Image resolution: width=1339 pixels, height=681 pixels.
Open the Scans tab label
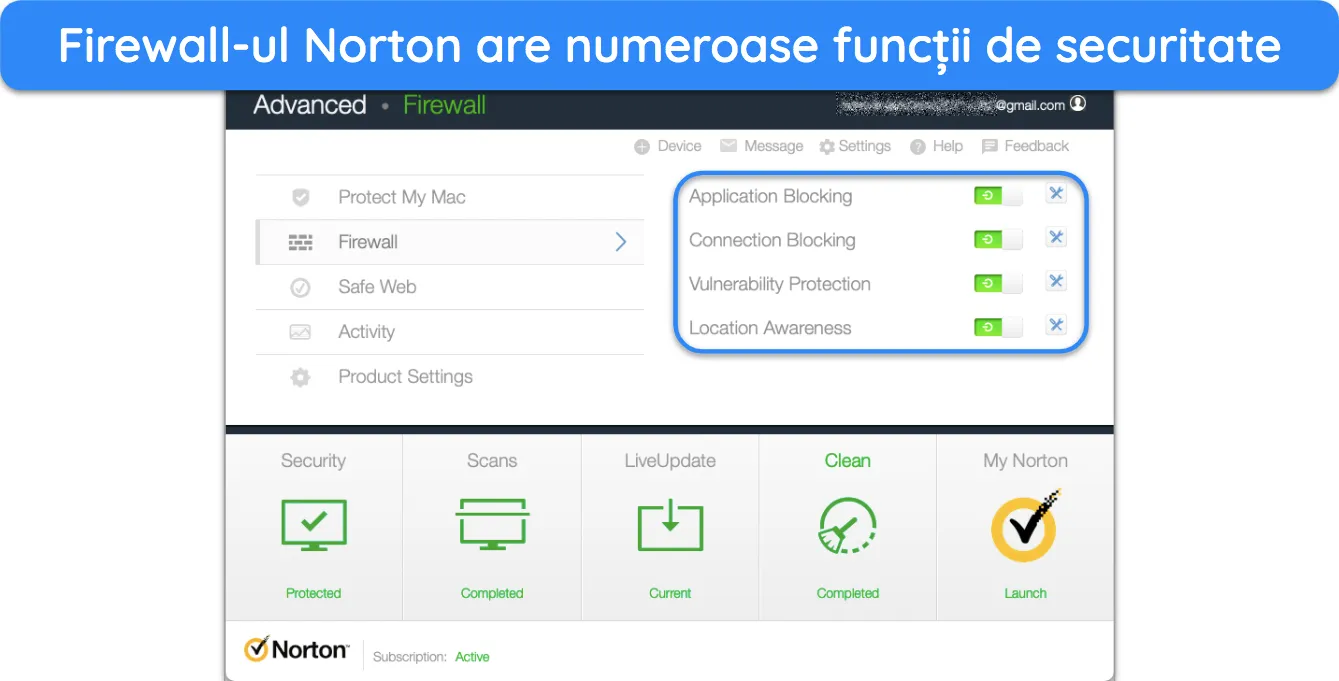tap(492, 461)
